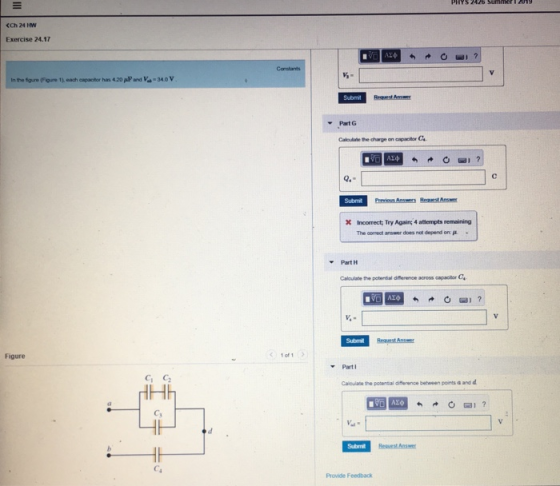The height and width of the screenshot is (486, 560).
Task: Click the undo arrow in Part H toolbar
Action: click(415, 299)
